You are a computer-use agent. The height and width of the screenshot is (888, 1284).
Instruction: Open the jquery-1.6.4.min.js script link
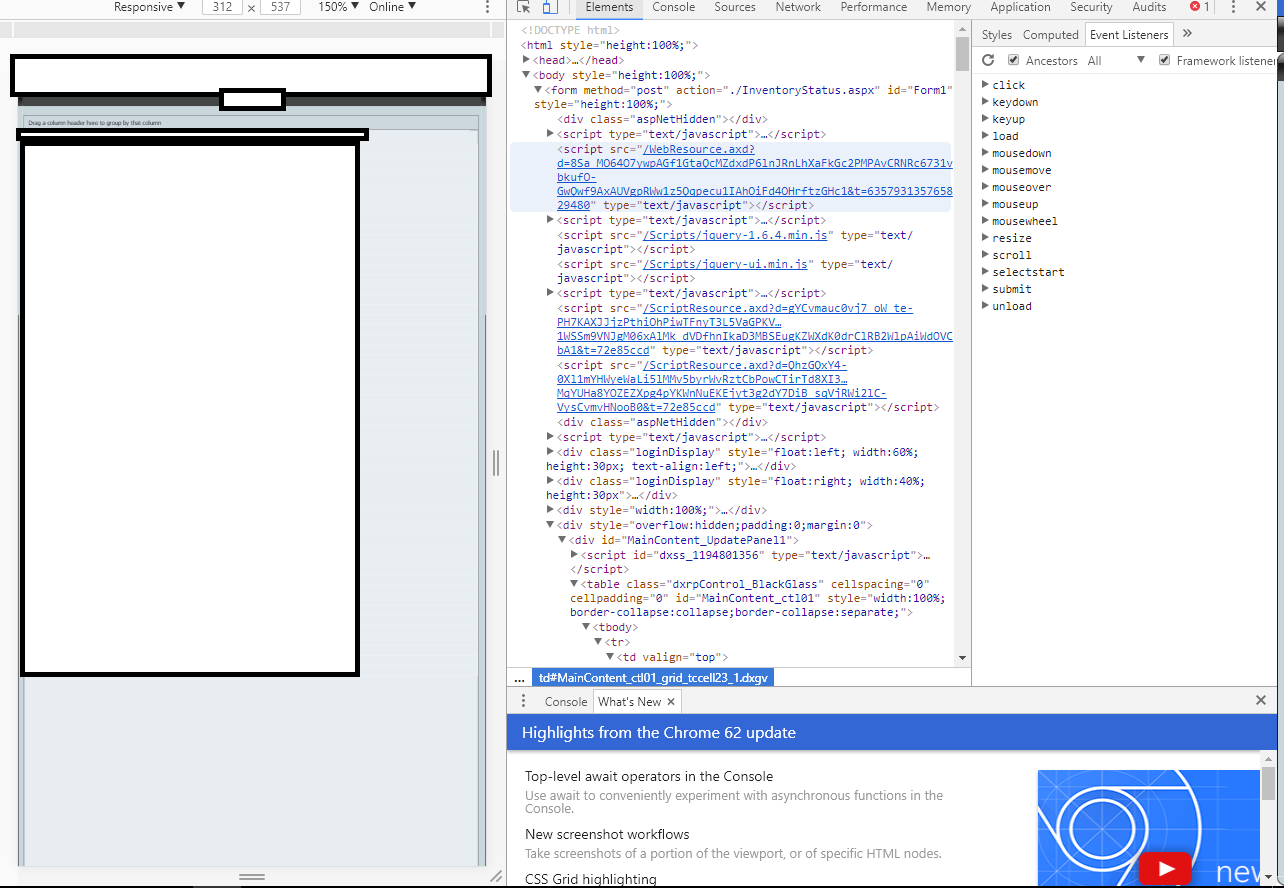click(735, 236)
